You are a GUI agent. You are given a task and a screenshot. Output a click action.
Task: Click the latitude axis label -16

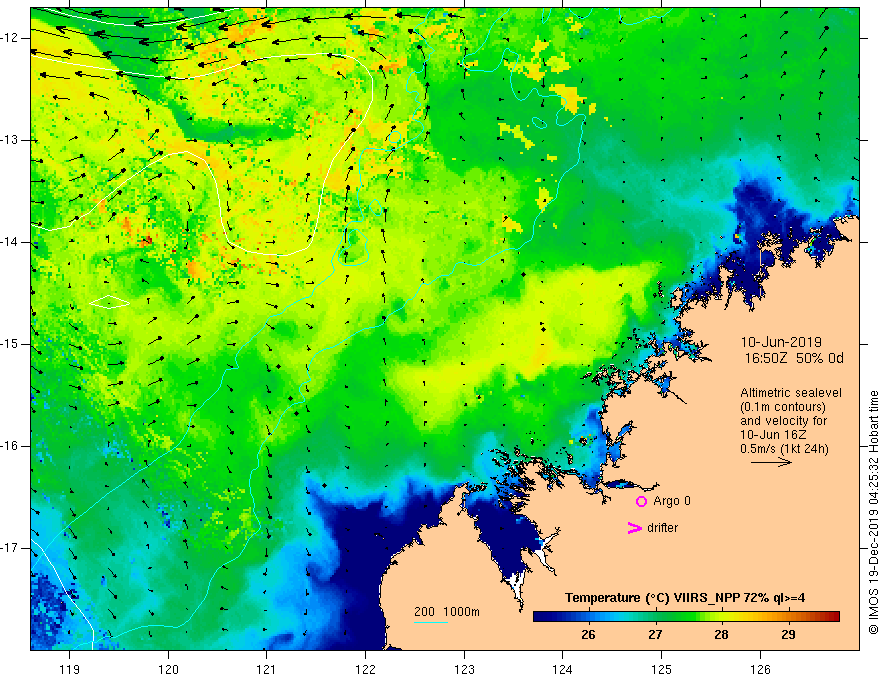point(11,446)
